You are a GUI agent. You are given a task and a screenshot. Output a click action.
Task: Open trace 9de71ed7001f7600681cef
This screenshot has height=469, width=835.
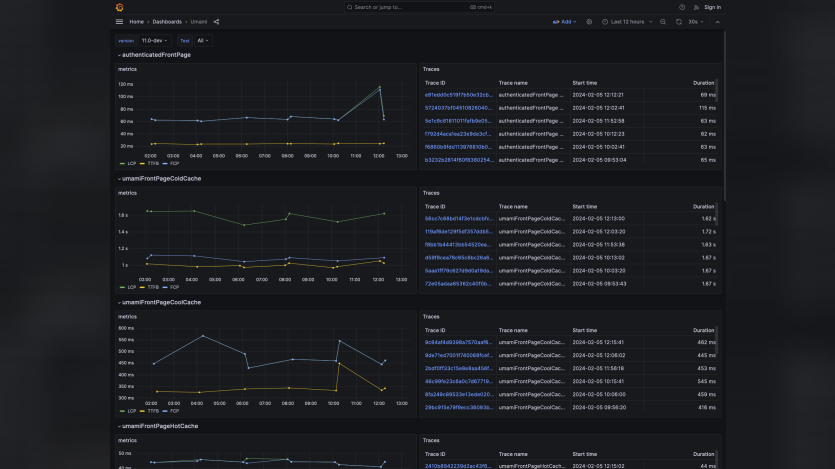(x=459, y=355)
